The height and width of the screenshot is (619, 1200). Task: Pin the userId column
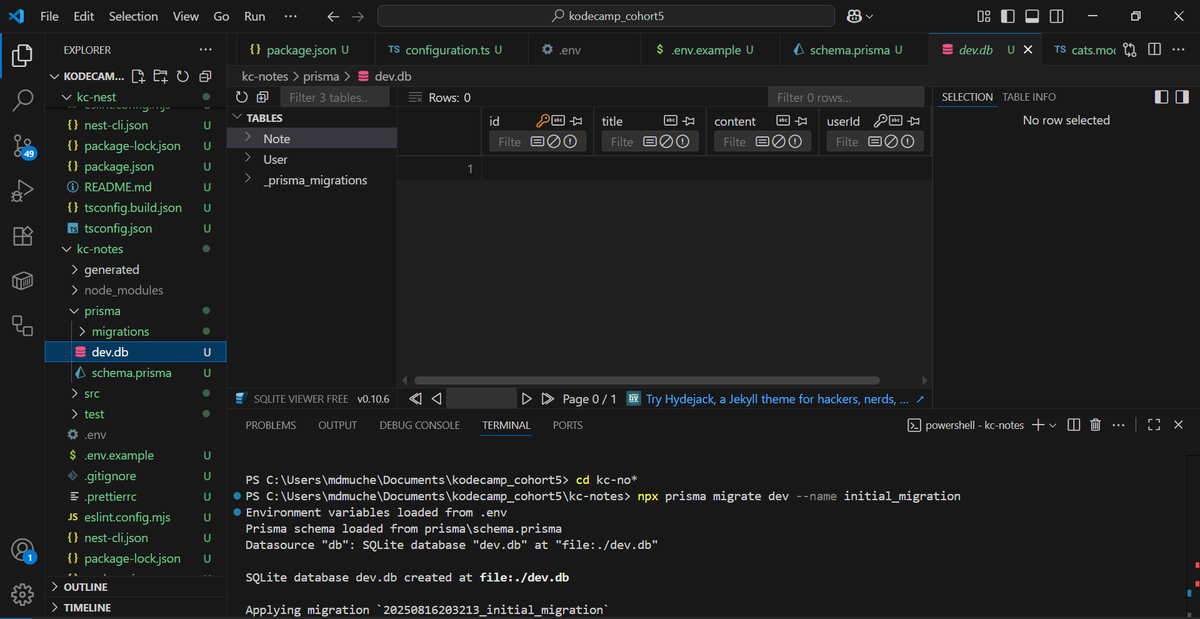pos(913,121)
